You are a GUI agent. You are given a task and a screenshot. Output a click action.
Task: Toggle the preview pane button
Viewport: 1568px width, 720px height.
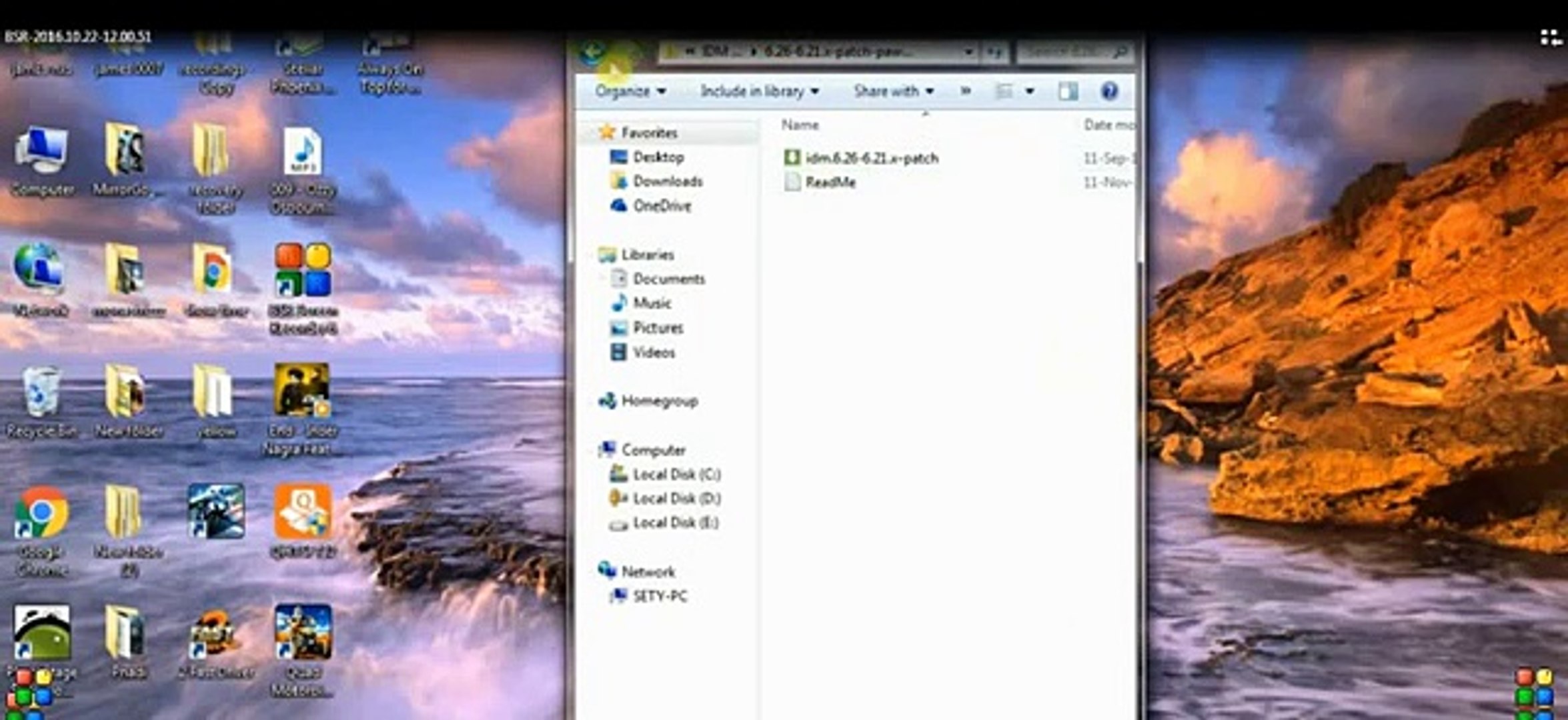coord(1068,91)
